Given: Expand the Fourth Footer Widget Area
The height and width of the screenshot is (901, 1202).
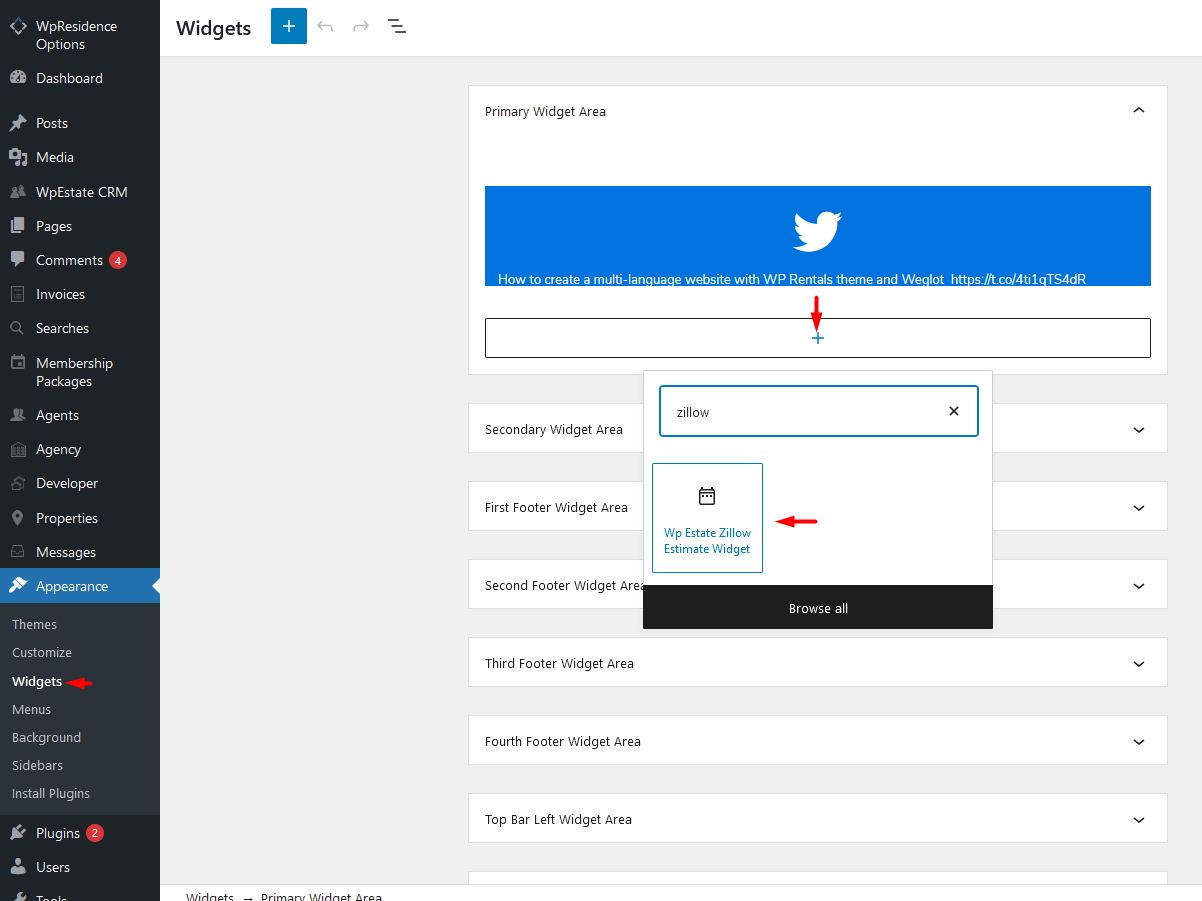Looking at the screenshot, I should [x=1138, y=741].
